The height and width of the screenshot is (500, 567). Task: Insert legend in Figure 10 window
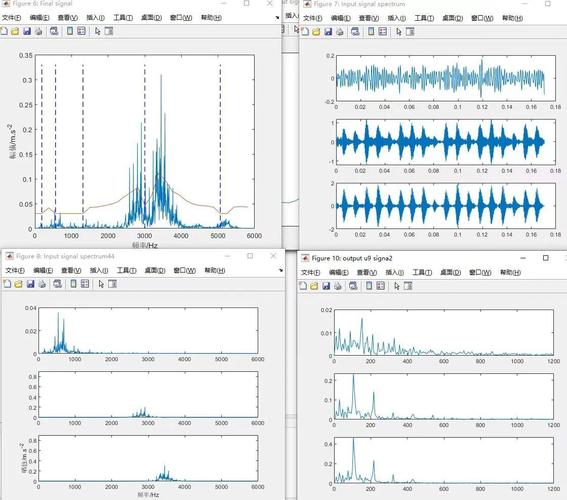[381, 286]
